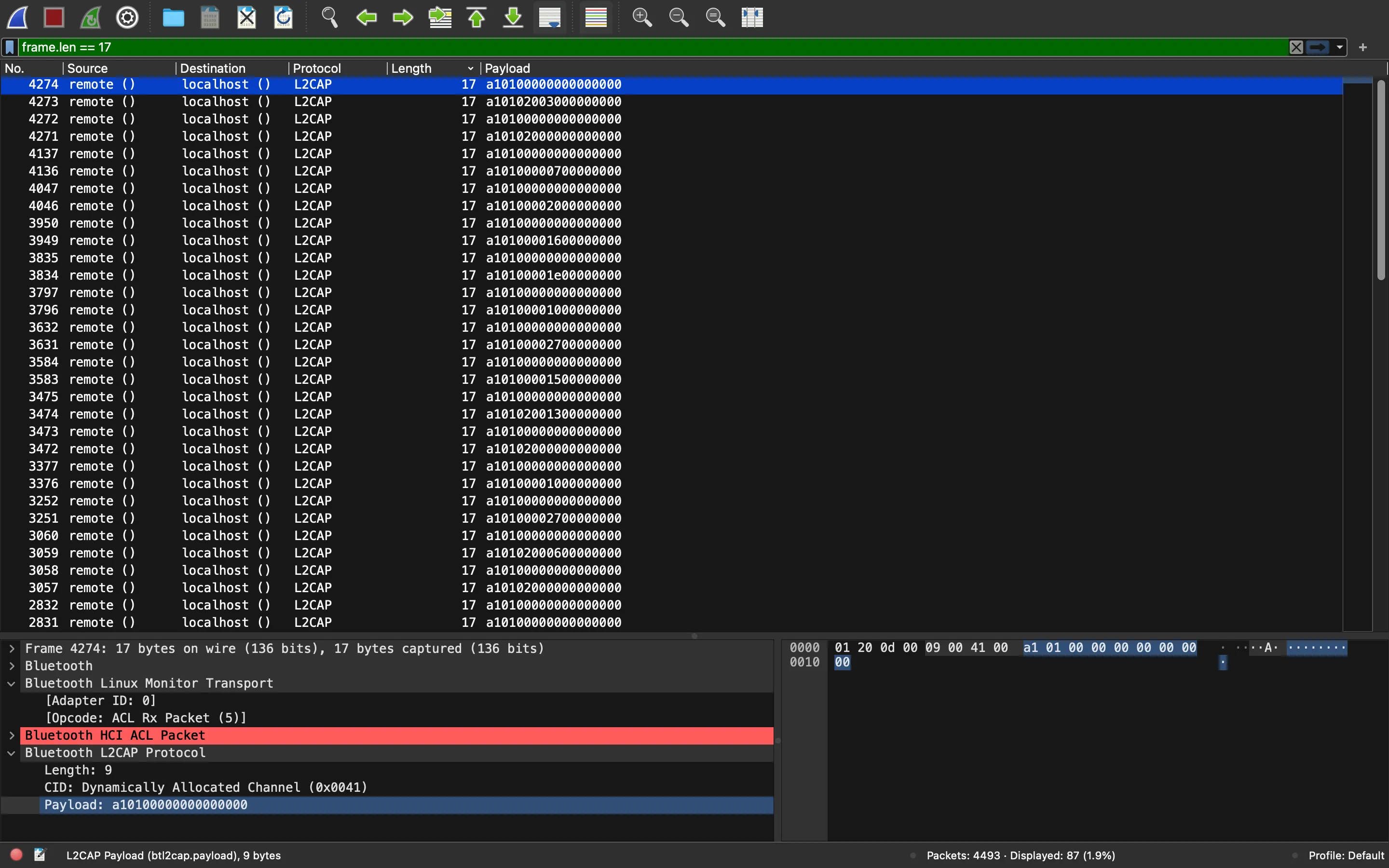Toggle auto-scroll during live capture
Screen dimensions: 1389x868
tap(550, 17)
